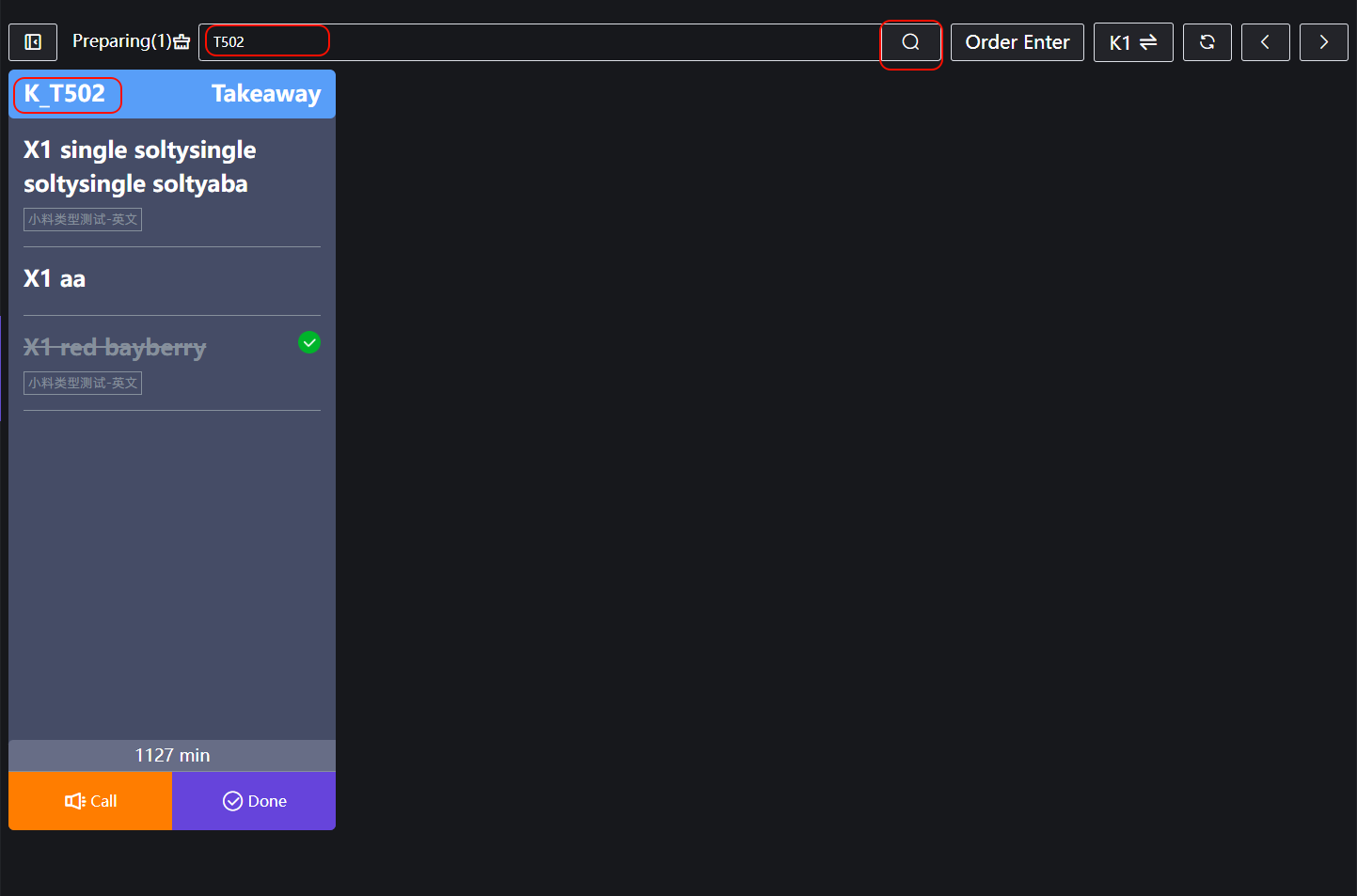The image size is (1357, 896).
Task: Go to the next page arrow
Action: click(1323, 42)
